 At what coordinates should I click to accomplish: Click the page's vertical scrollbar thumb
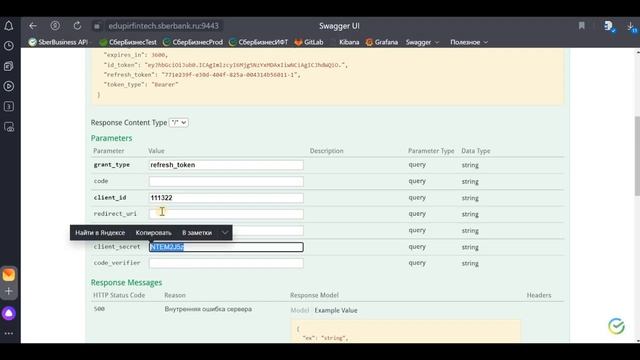pyautogui.click(x=637, y=156)
